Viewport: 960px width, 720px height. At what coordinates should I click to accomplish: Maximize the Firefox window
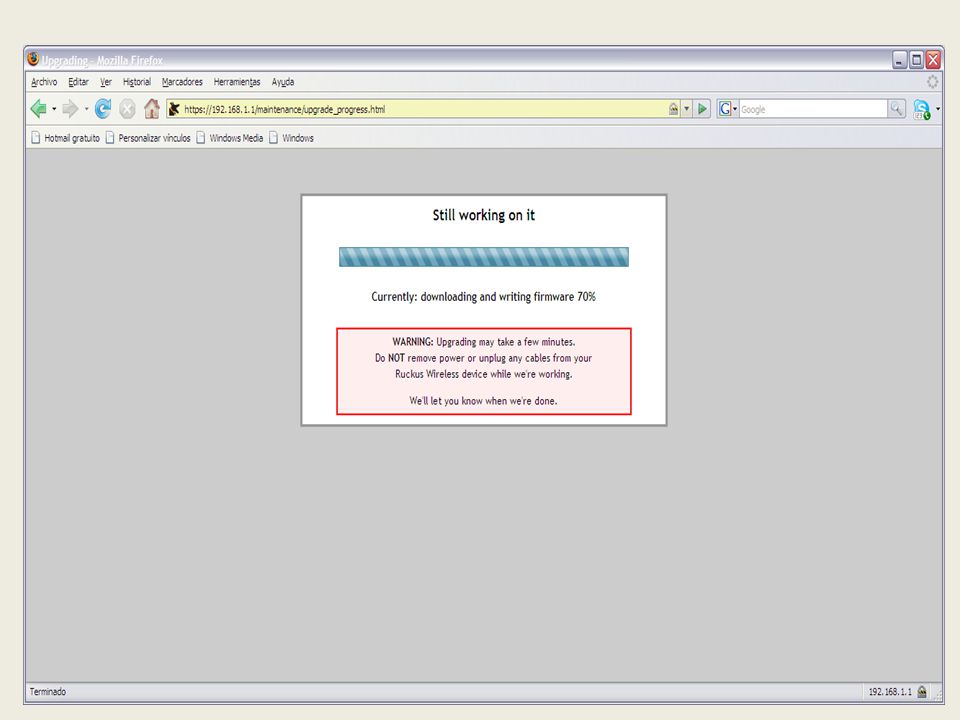click(917, 59)
